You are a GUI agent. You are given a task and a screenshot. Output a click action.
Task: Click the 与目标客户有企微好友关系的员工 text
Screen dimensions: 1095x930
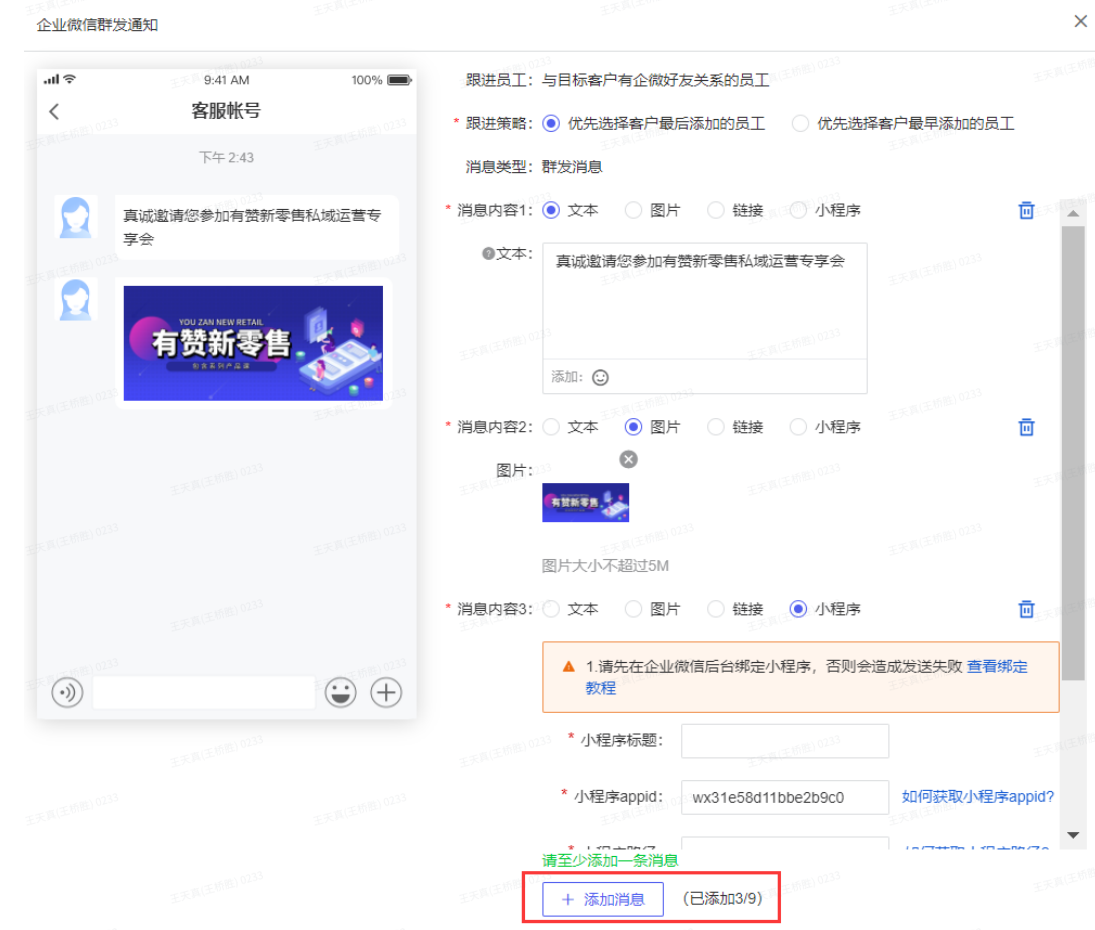[656, 80]
